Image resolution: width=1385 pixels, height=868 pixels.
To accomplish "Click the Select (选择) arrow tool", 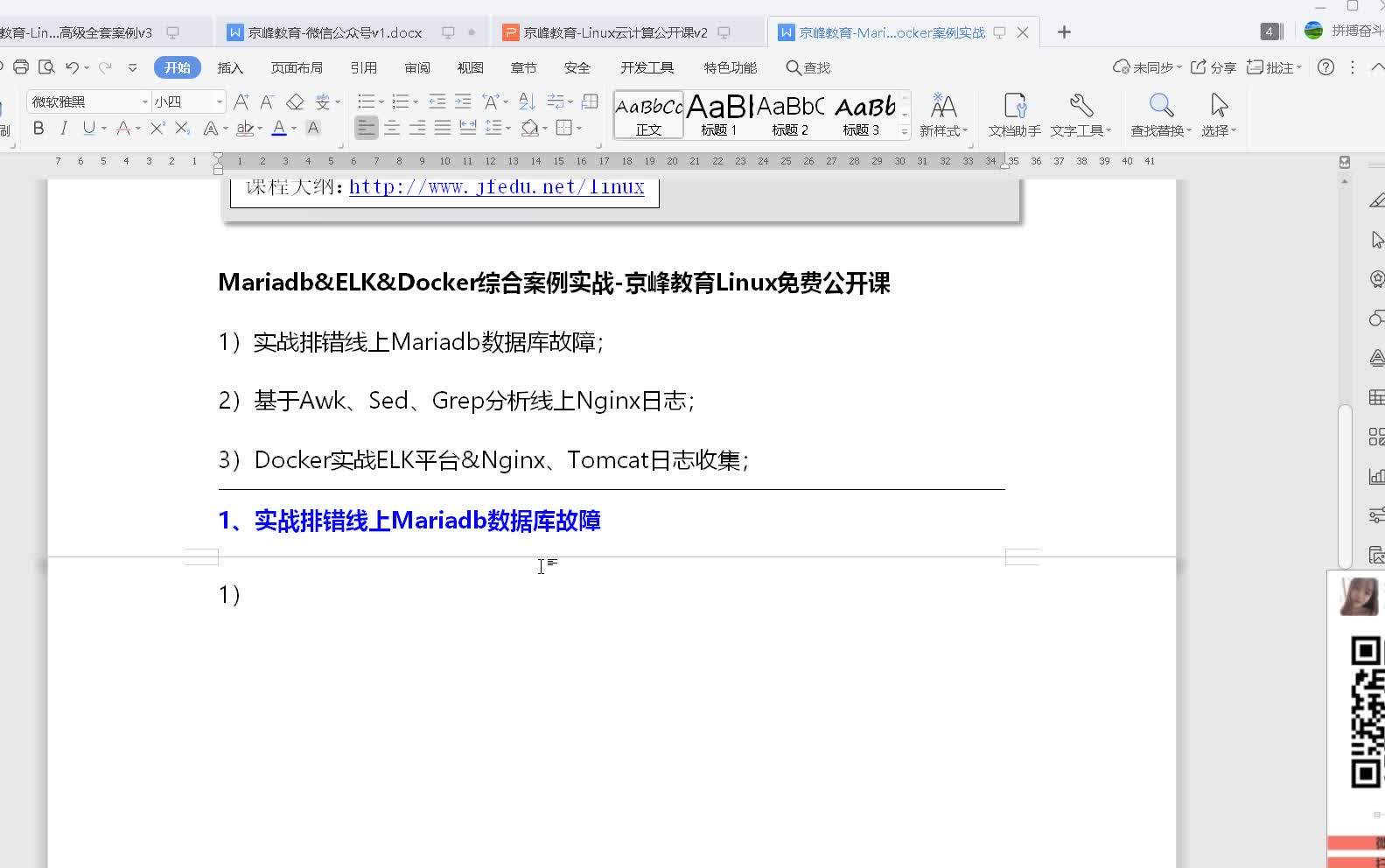I will tap(1219, 115).
